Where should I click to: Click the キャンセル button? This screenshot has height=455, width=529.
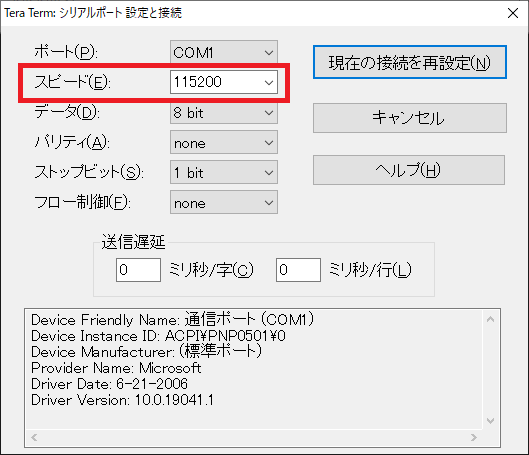pyautogui.click(x=410, y=118)
